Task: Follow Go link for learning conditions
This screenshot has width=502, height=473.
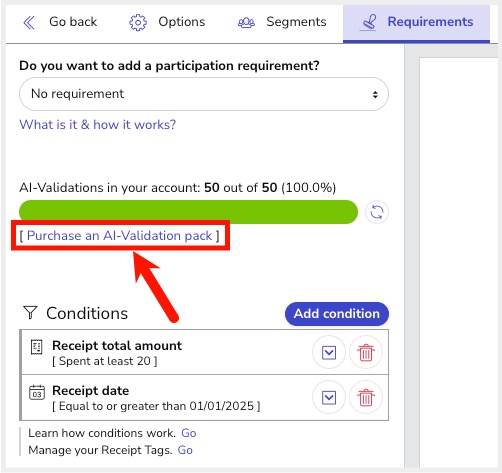Action: pyautogui.click(x=189, y=433)
